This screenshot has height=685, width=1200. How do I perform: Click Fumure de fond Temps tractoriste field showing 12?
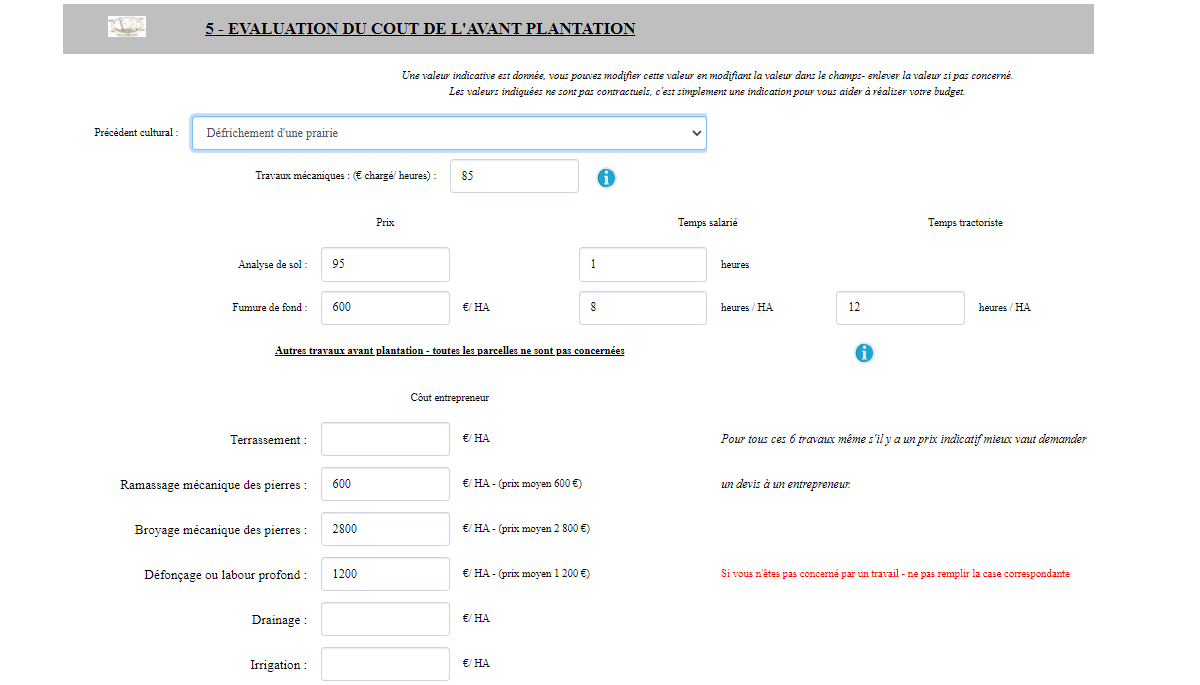pyautogui.click(x=900, y=308)
